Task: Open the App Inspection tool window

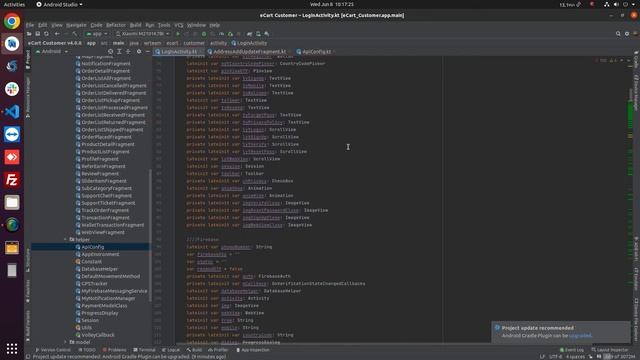Action: (253, 350)
